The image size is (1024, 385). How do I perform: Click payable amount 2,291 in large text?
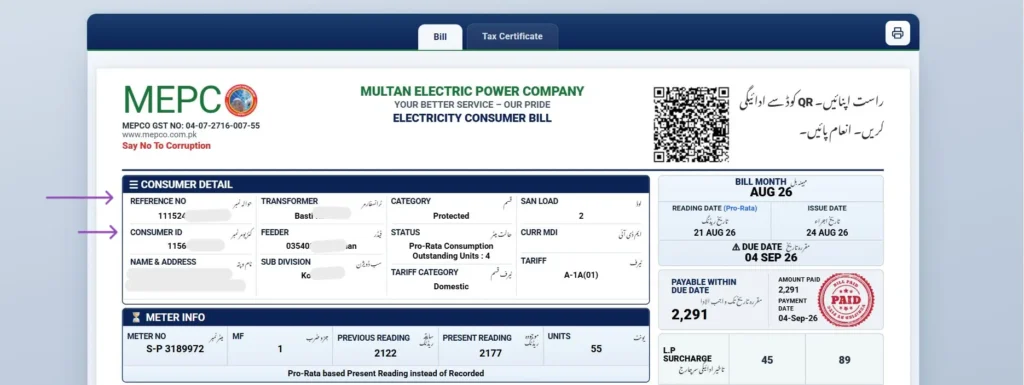689,315
